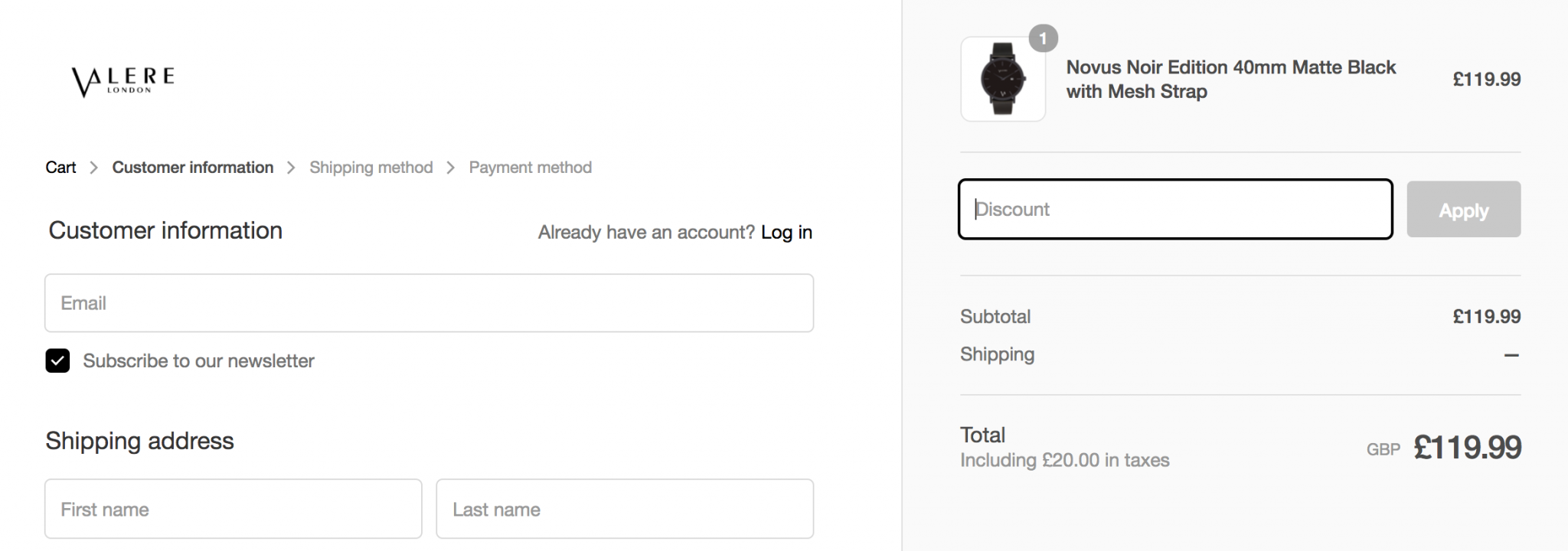
Task: Click the £119.99 total amount
Action: pos(1467,448)
